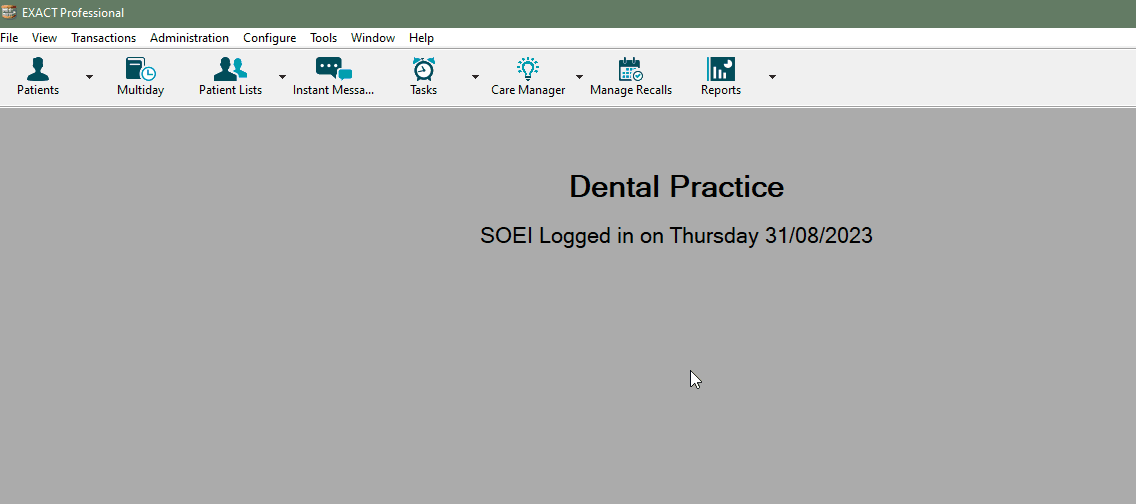This screenshot has height=504, width=1136.
Task: Open Instant Messaging speech bubble icon
Action: coord(333,69)
